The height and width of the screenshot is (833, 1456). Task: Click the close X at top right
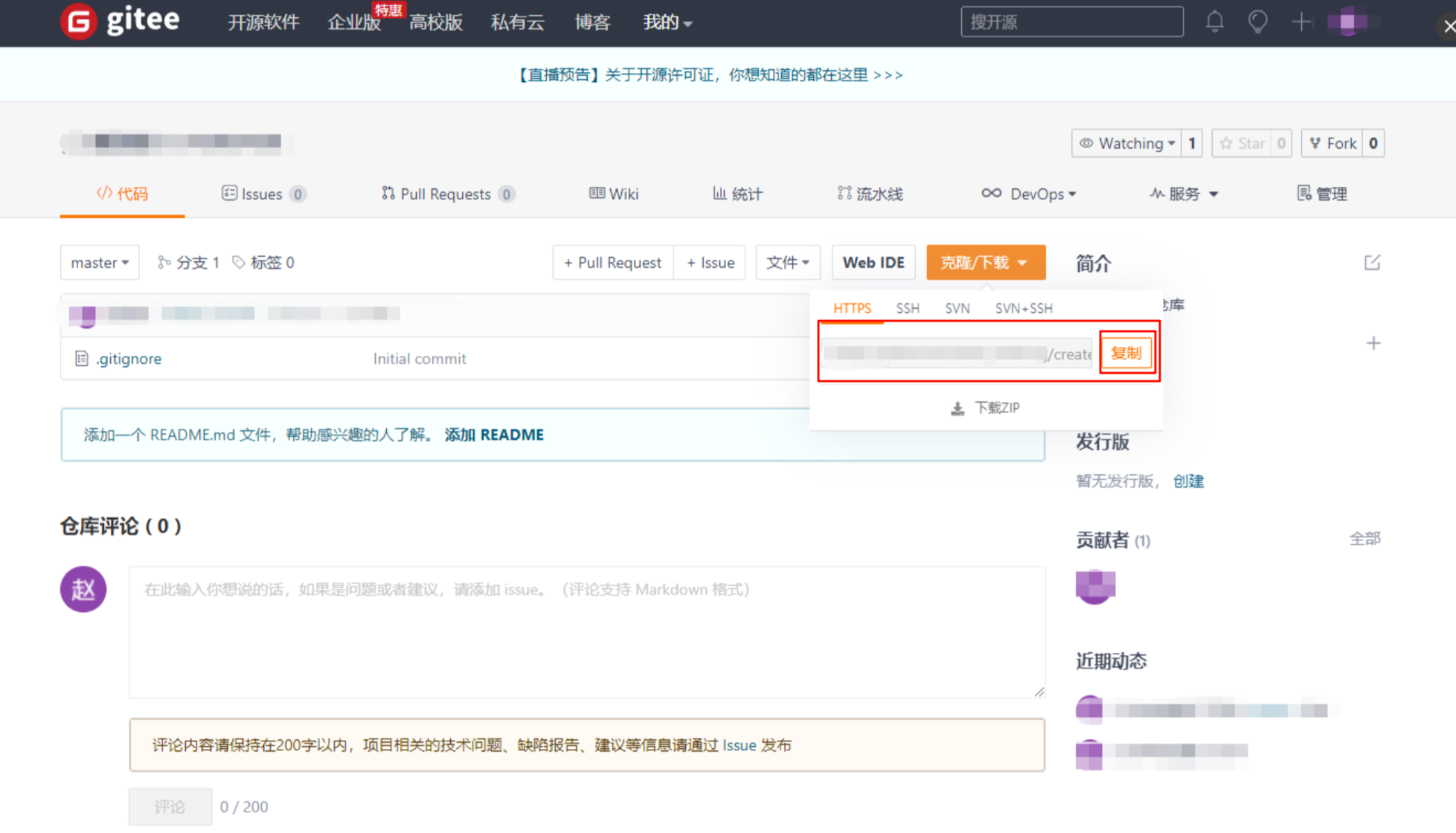(x=1449, y=27)
